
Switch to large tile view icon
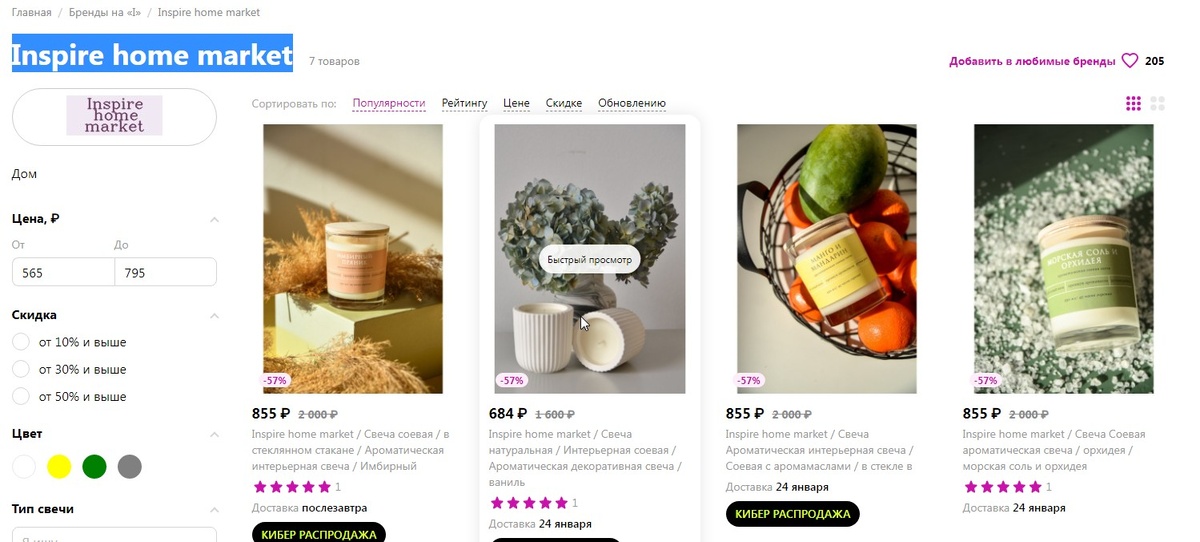click(1158, 103)
